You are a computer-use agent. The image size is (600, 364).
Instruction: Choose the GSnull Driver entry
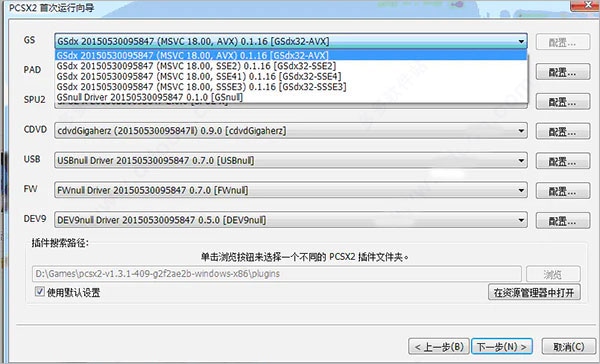point(291,97)
